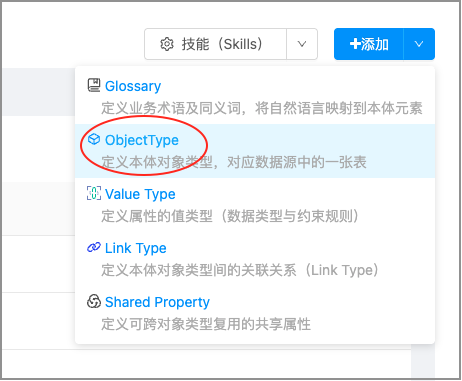
Task: Click the Link Type chain icon
Action: (94, 248)
